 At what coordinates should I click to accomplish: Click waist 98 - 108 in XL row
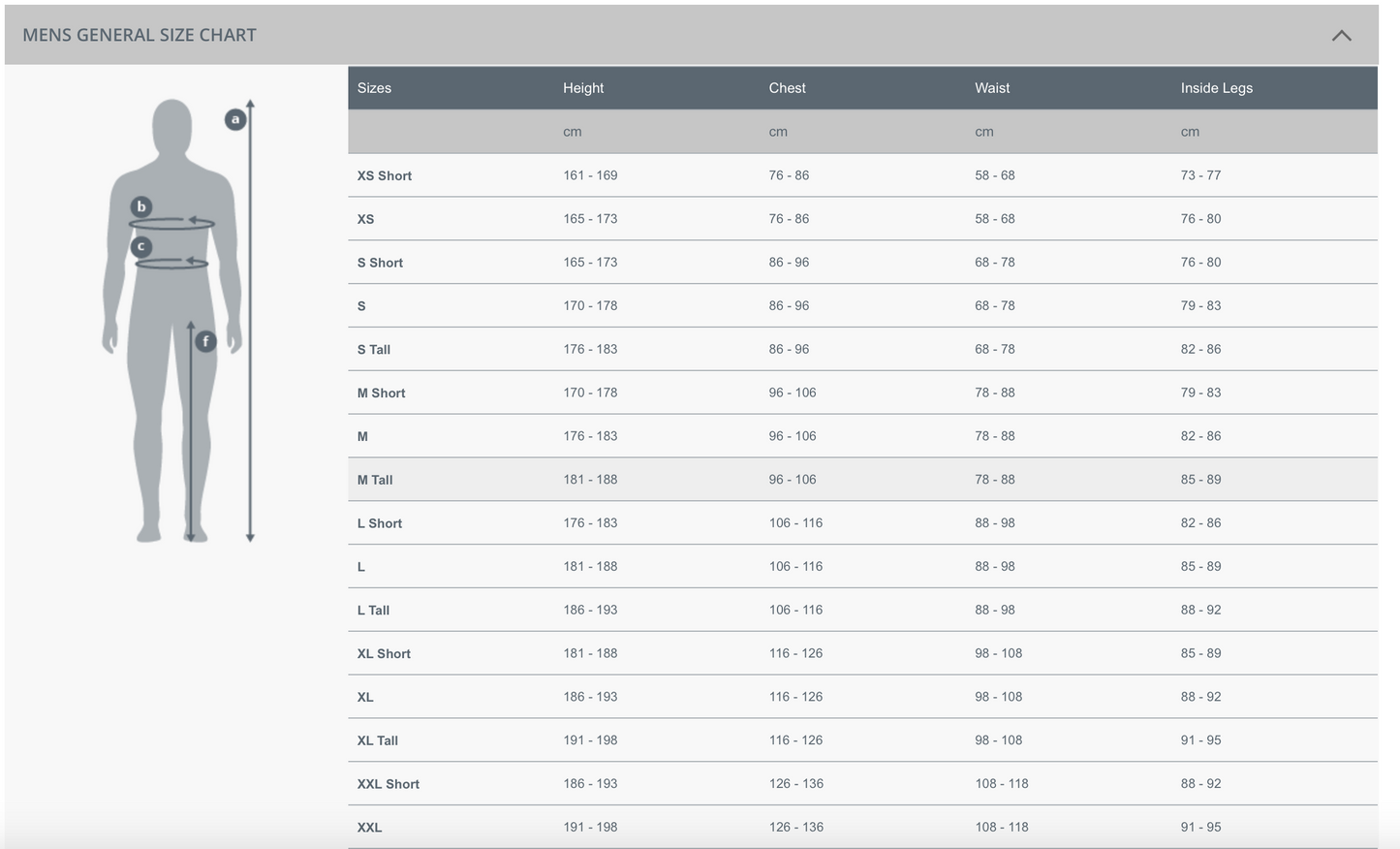[x=999, y=697]
